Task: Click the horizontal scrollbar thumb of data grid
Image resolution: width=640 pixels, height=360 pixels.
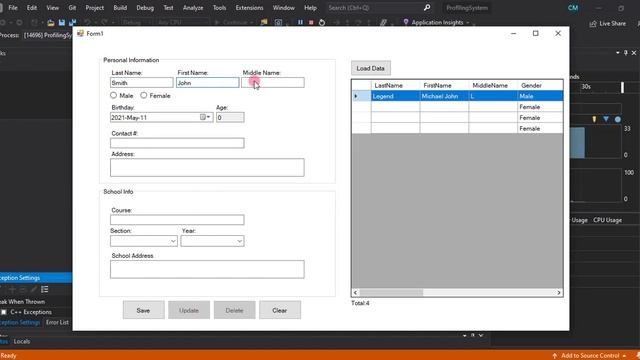Action: pyautogui.click(x=391, y=292)
